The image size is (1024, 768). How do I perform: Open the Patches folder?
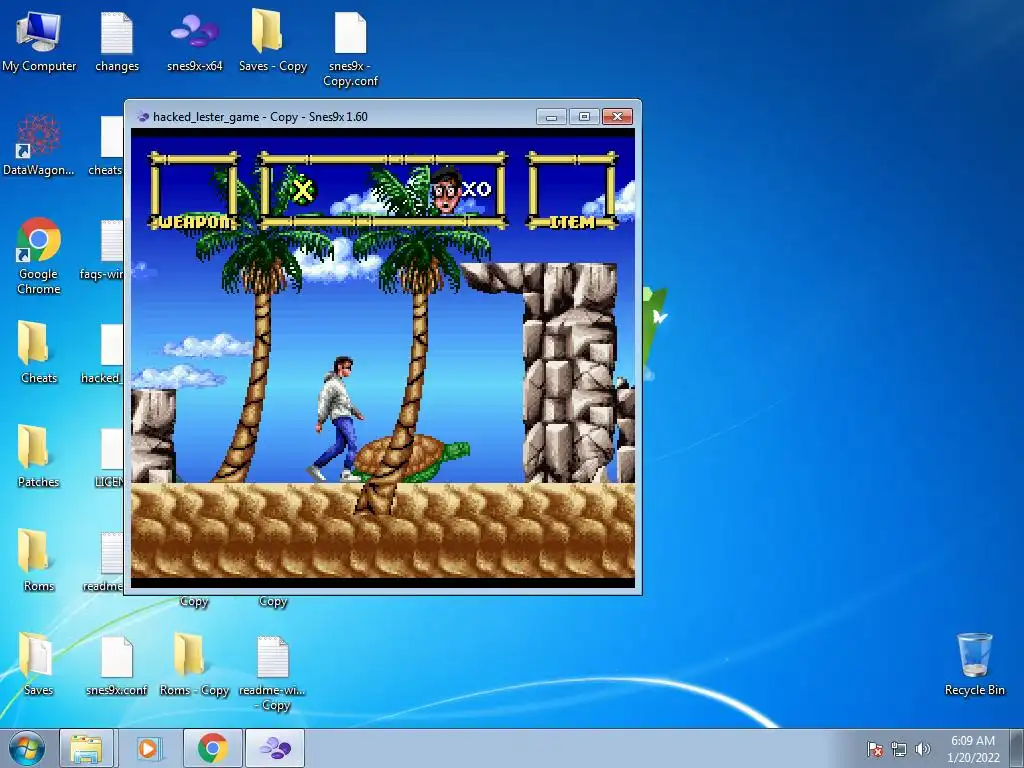coord(39,456)
